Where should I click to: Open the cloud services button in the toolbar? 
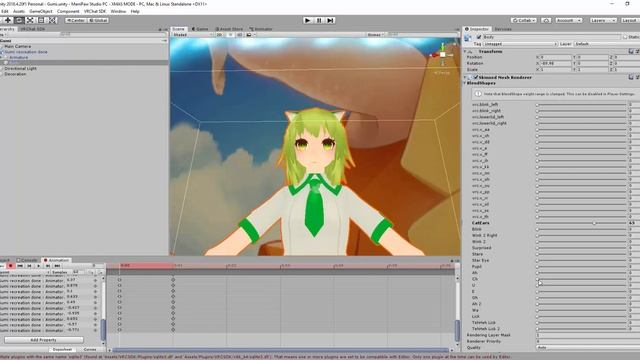(546, 20)
